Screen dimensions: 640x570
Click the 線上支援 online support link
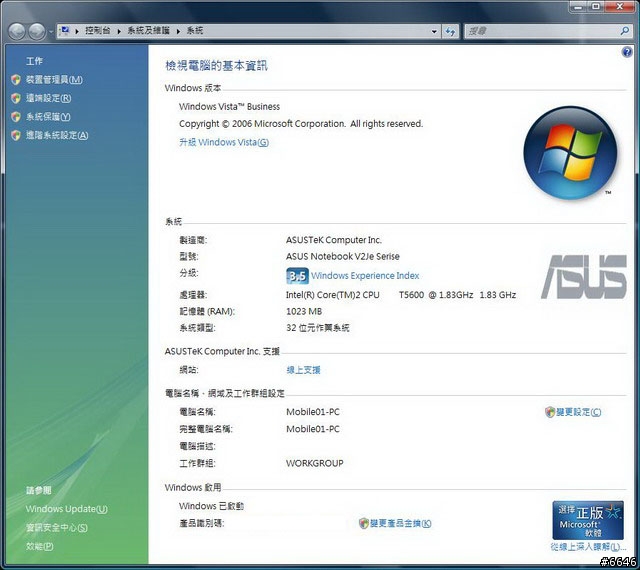point(303,370)
